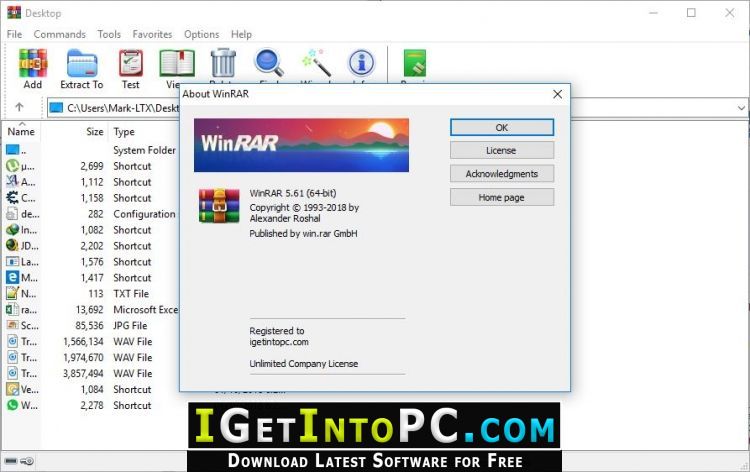Sort by the Size column header
The width and height of the screenshot is (750, 472).
95,132
